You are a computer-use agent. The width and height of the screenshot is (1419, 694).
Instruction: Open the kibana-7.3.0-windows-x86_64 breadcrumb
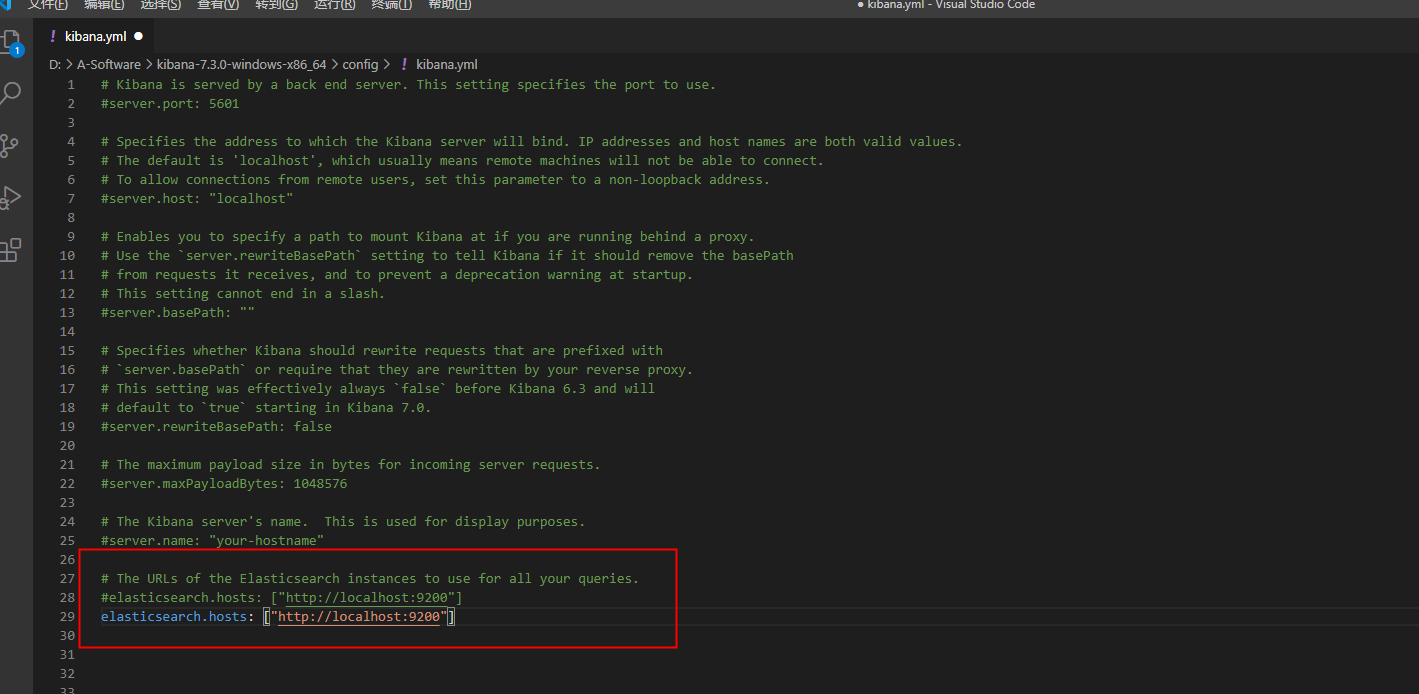point(242,64)
